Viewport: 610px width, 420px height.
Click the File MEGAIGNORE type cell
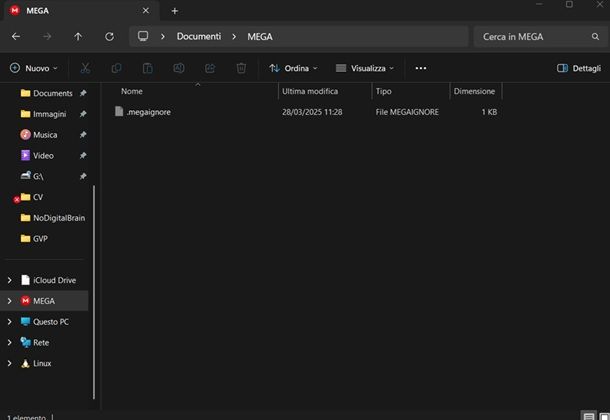407,112
